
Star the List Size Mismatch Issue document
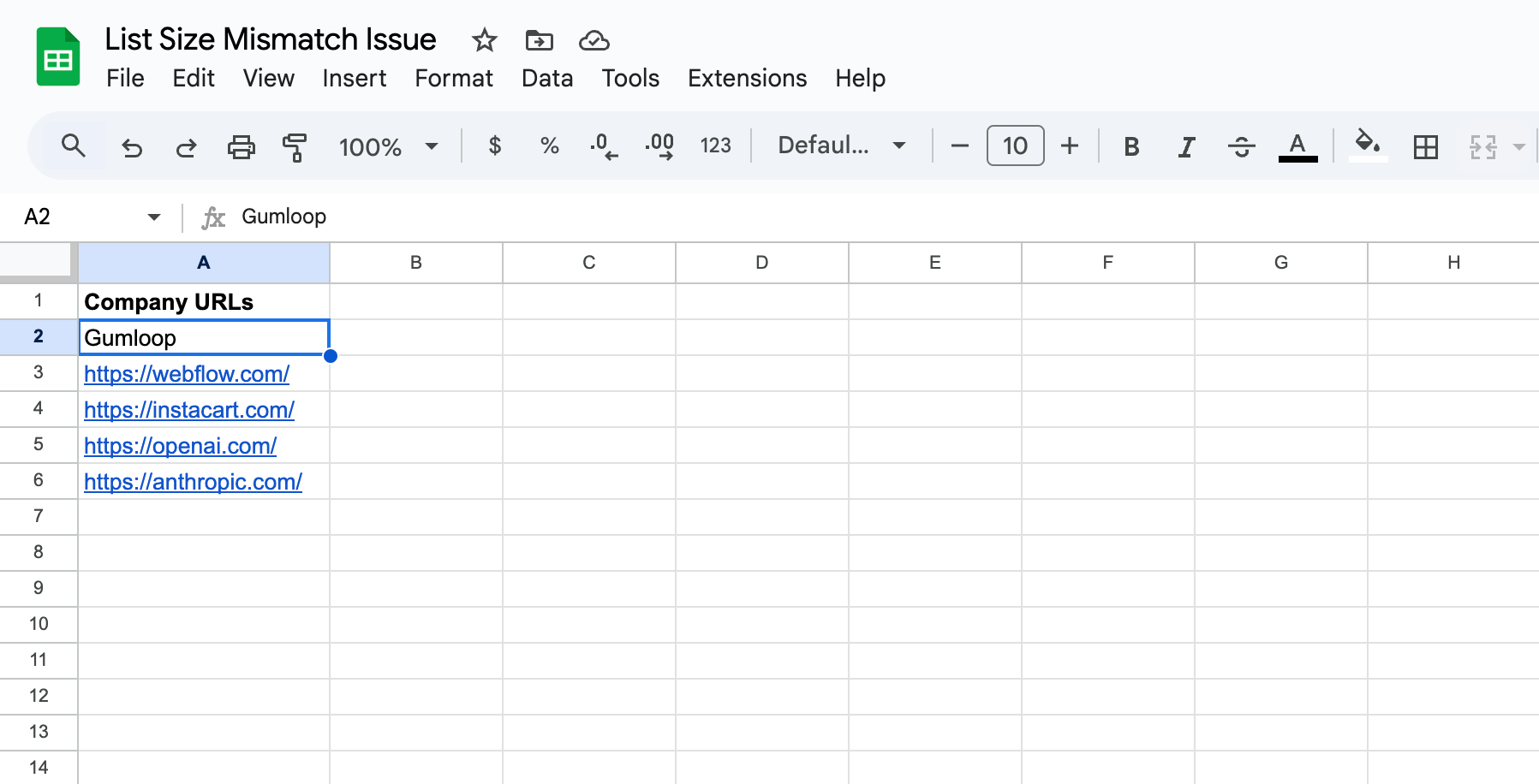(x=484, y=40)
